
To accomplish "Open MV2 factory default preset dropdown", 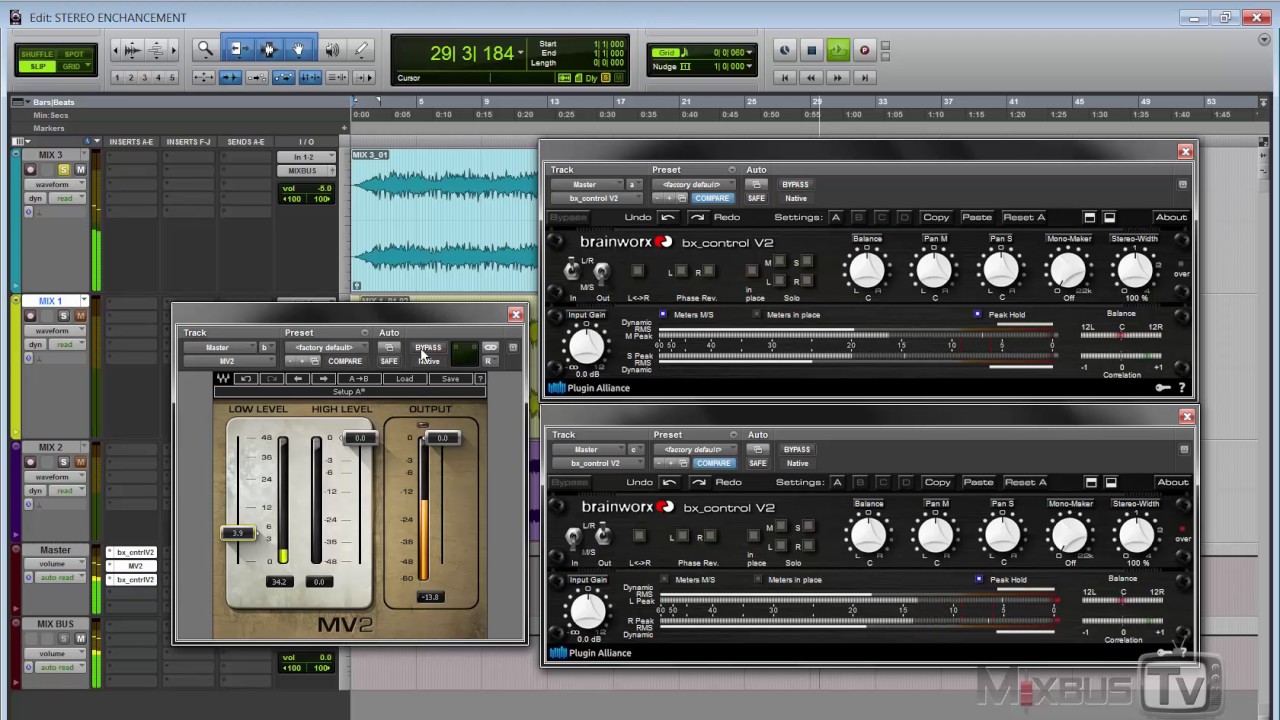I will (325, 348).
